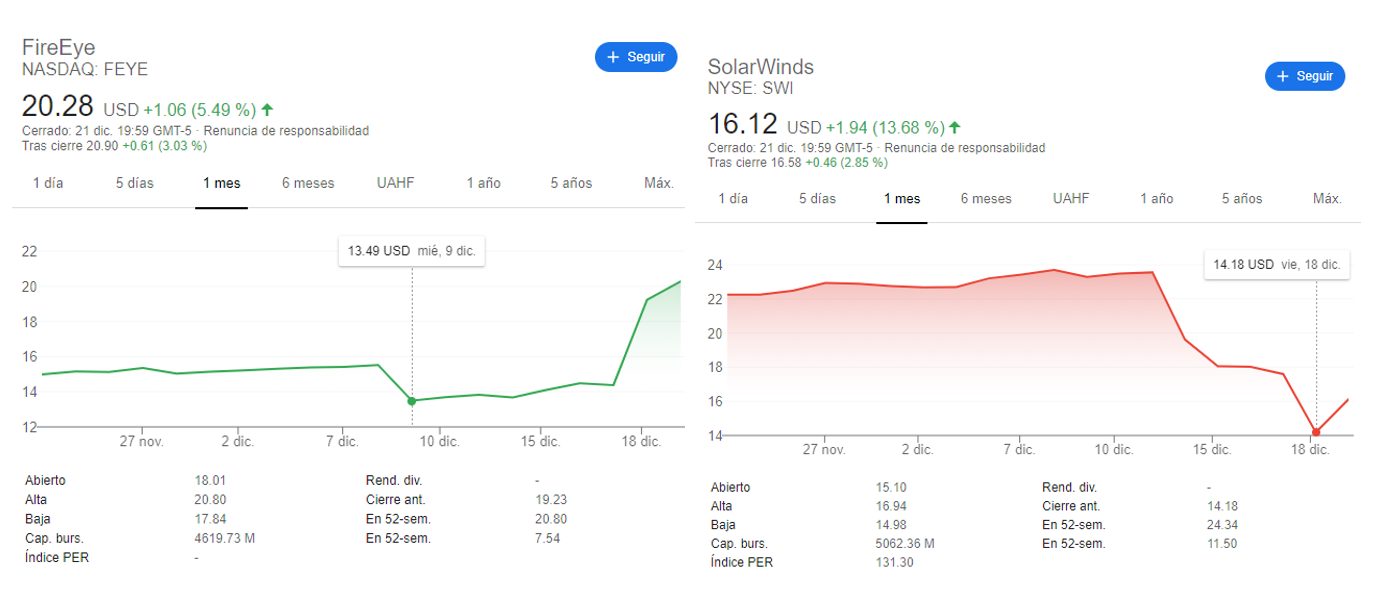The width and height of the screenshot is (1380, 591).
Task: Switch FireEye chart to UAHF
Action: click(x=395, y=183)
